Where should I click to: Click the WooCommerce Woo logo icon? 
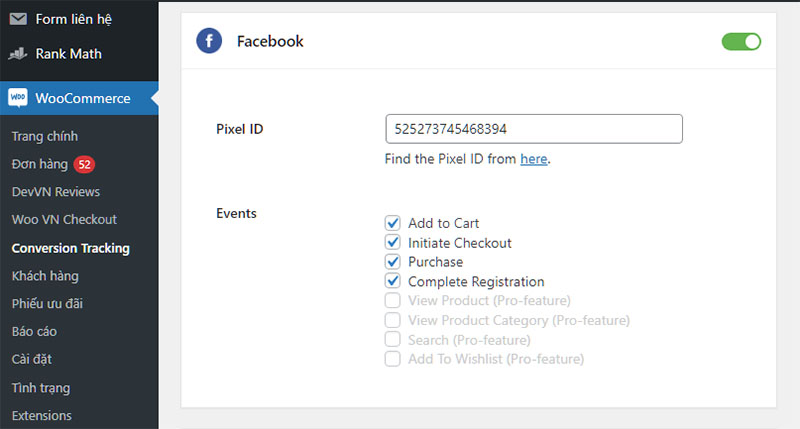click(x=18, y=97)
